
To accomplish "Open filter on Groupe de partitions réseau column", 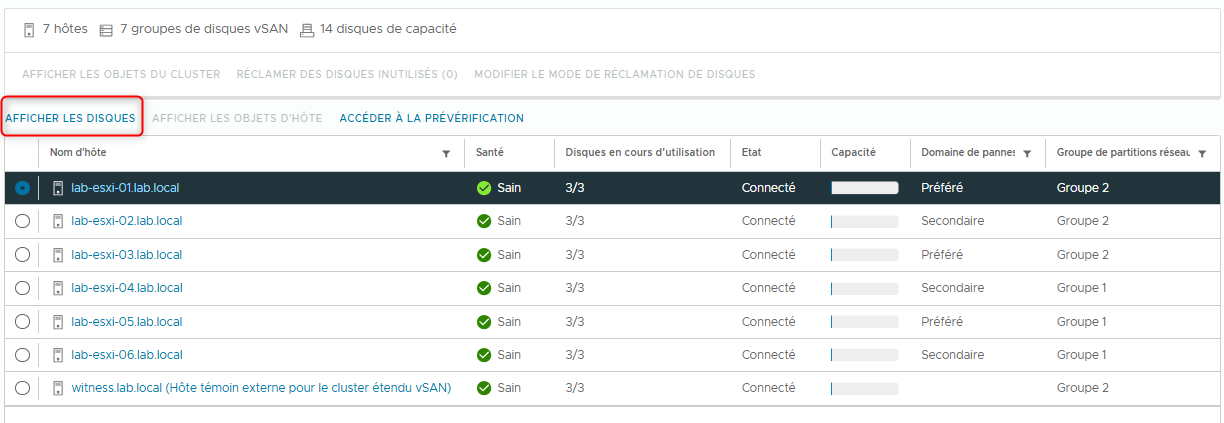I will coord(1201,154).
